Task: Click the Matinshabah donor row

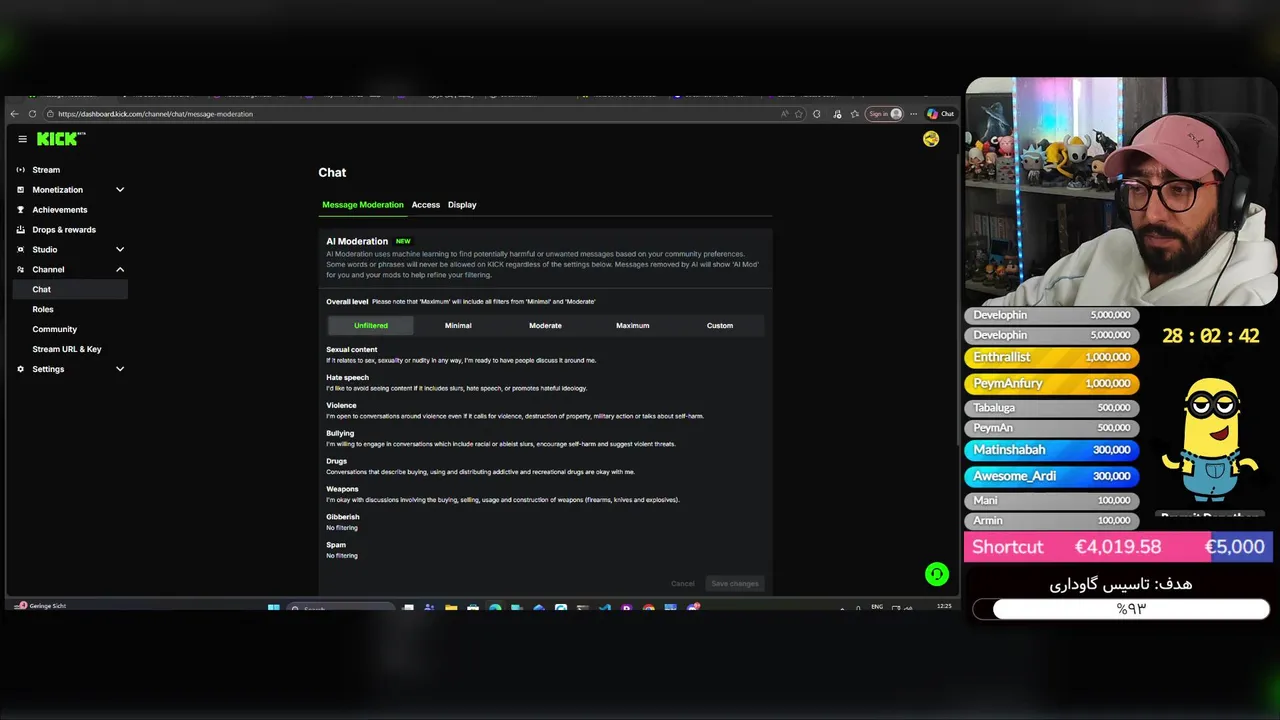Action: pos(1052,450)
